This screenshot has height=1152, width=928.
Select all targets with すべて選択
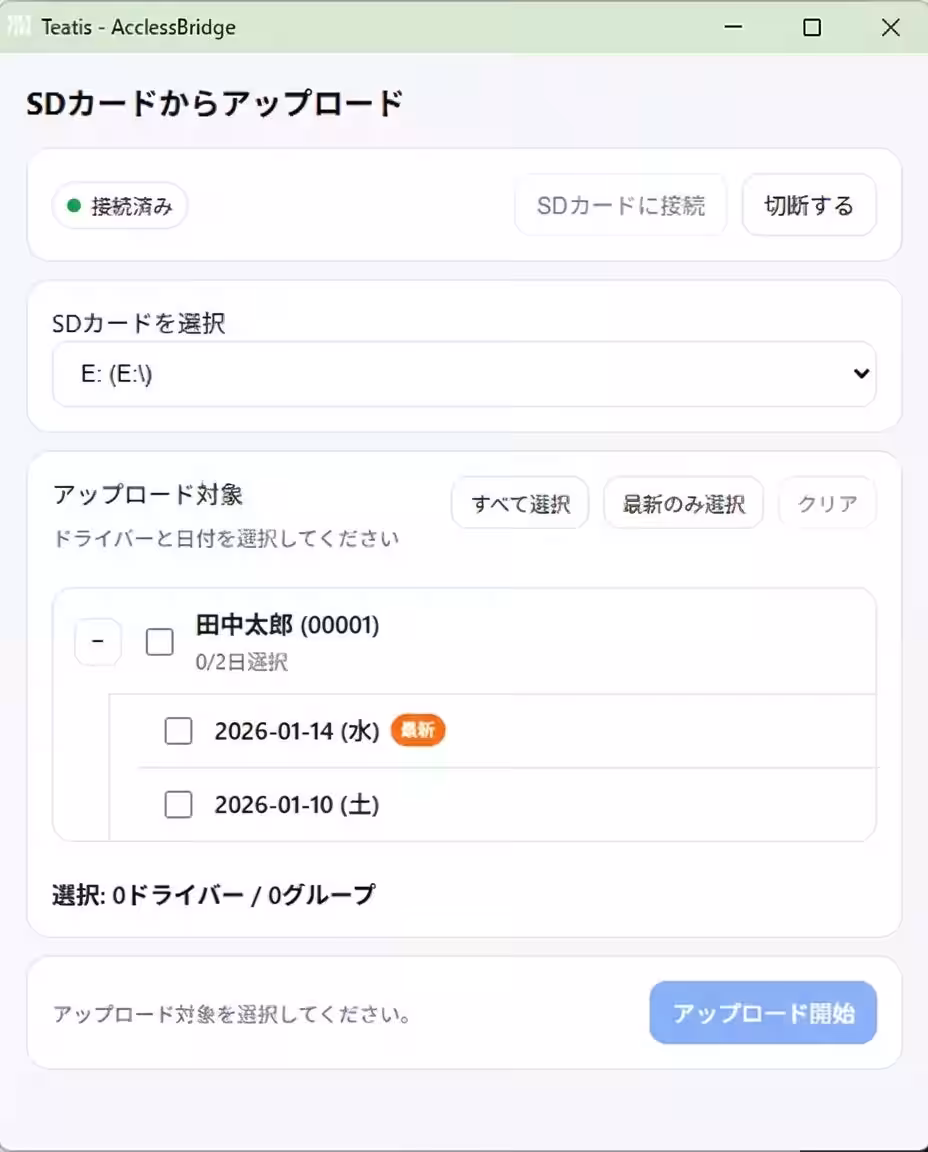tap(519, 503)
